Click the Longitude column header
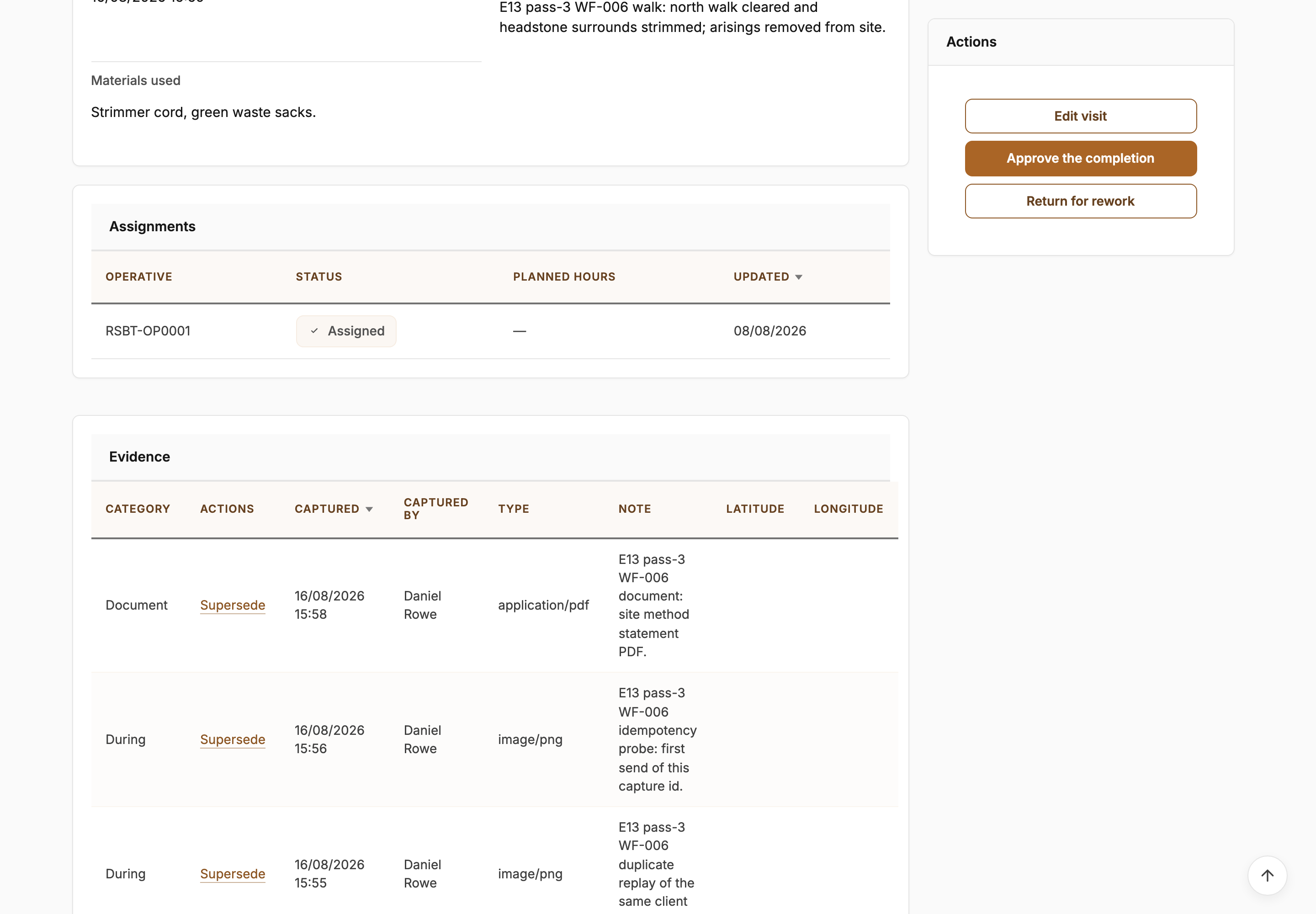This screenshot has height=914, width=1316. [x=848, y=509]
